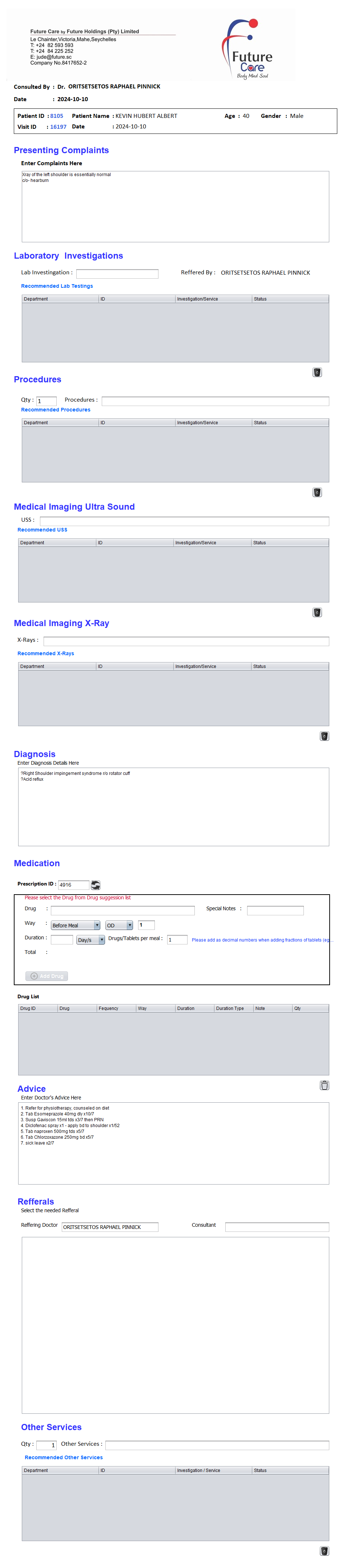Open the OD frequency dropdown
The width and height of the screenshot is (338, 1568).
119,924
